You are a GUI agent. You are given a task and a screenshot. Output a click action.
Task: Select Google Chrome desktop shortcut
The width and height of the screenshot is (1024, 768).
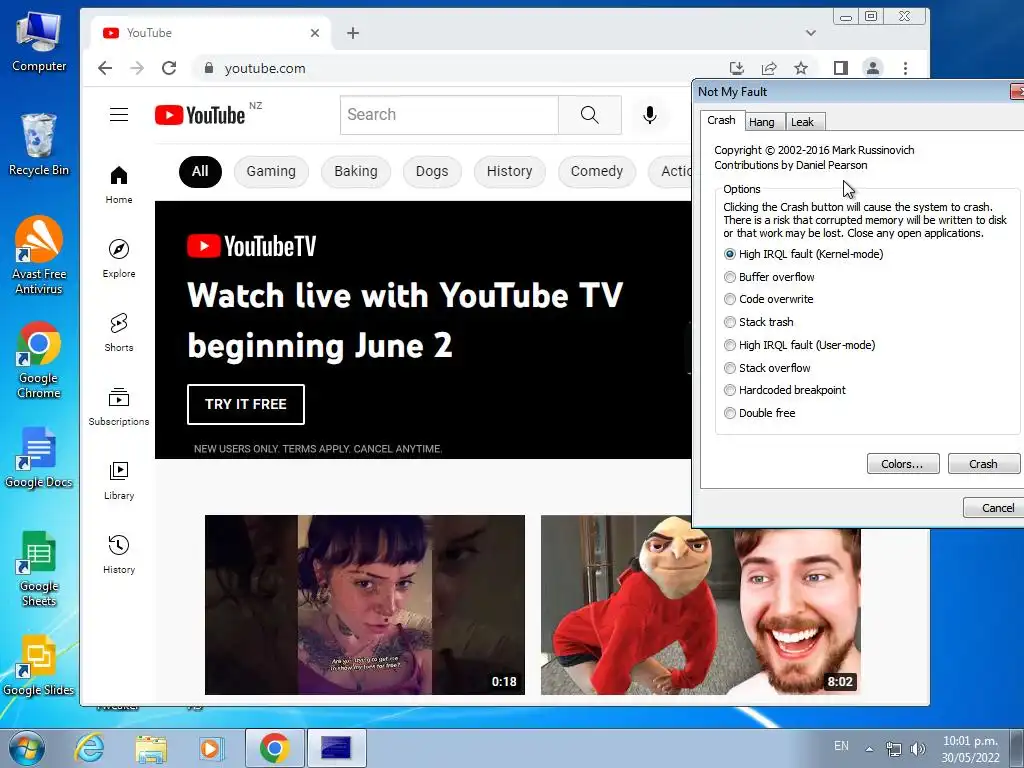(x=39, y=359)
